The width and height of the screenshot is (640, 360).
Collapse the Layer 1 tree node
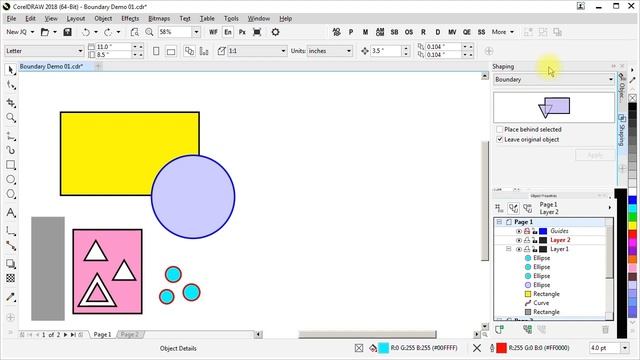(x=509, y=249)
